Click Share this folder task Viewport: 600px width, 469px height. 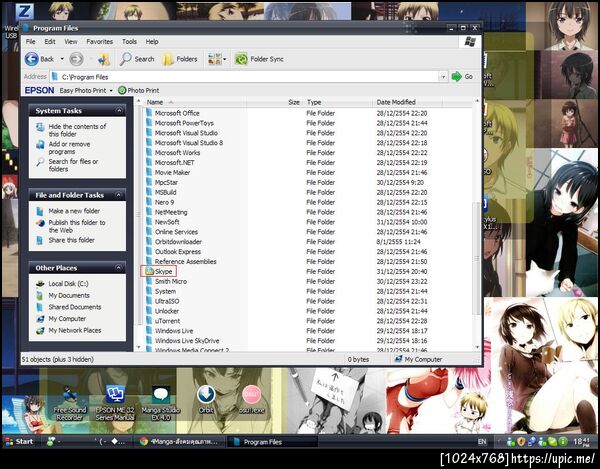pos(71,240)
